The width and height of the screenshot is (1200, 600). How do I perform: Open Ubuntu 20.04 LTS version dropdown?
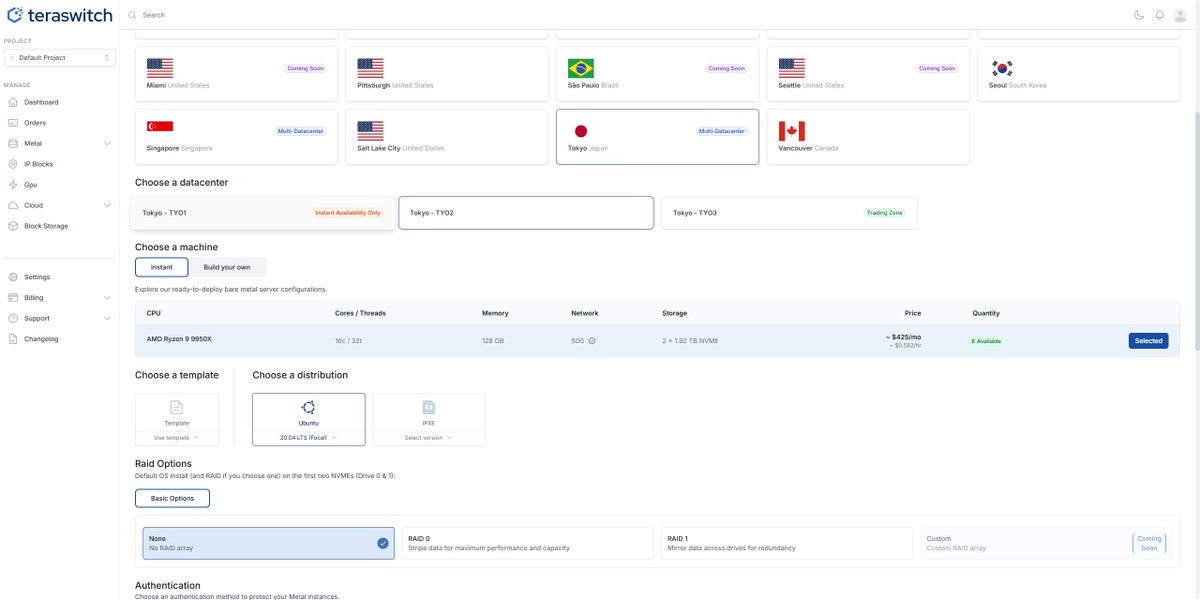click(308, 438)
